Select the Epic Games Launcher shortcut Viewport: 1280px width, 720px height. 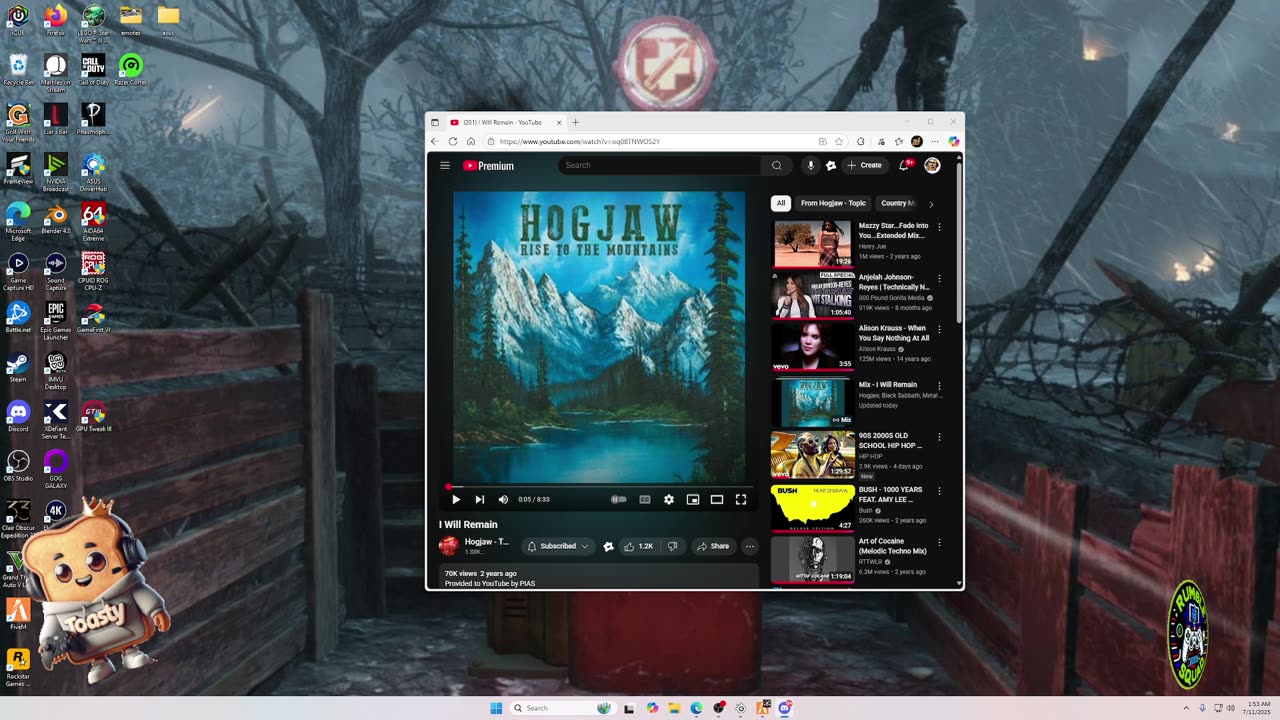[x=55, y=322]
